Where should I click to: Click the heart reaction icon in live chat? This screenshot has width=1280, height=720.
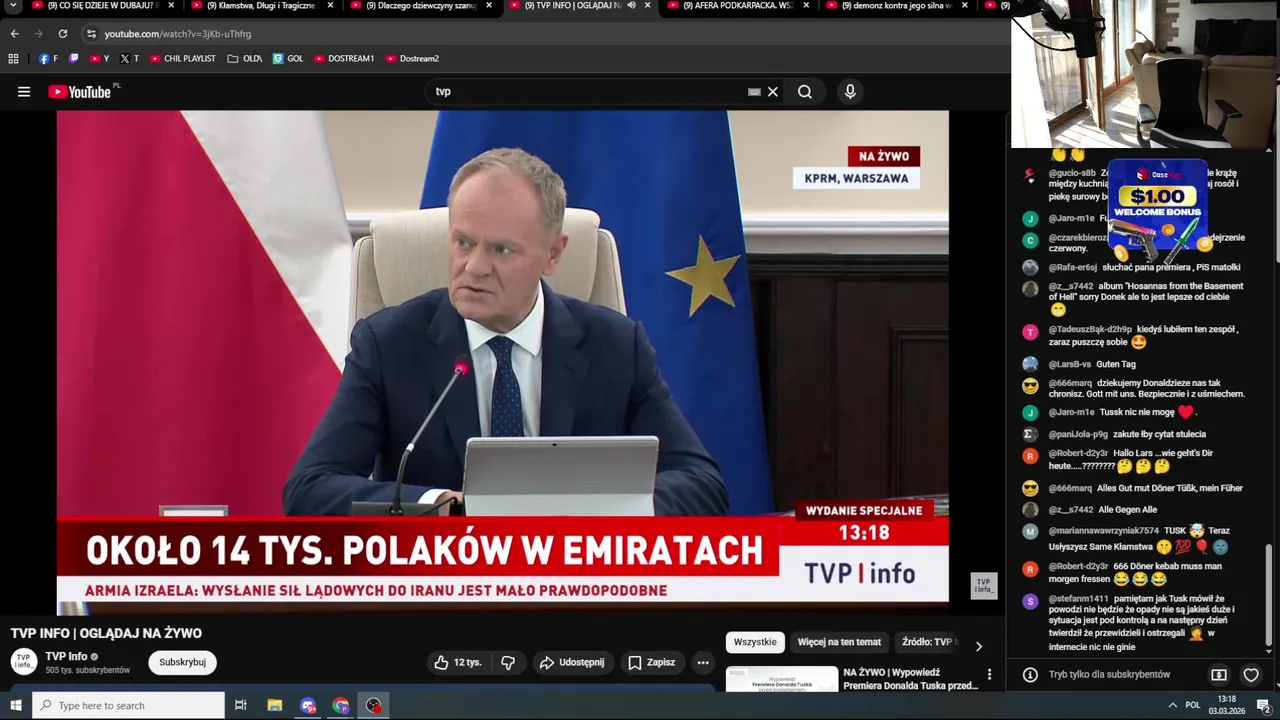(x=1251, y=675)
